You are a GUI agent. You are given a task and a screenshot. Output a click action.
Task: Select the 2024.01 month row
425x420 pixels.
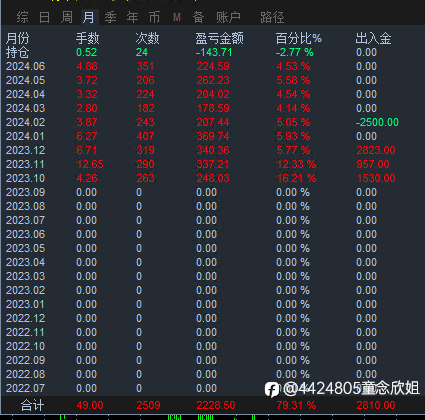coord(25,136)
